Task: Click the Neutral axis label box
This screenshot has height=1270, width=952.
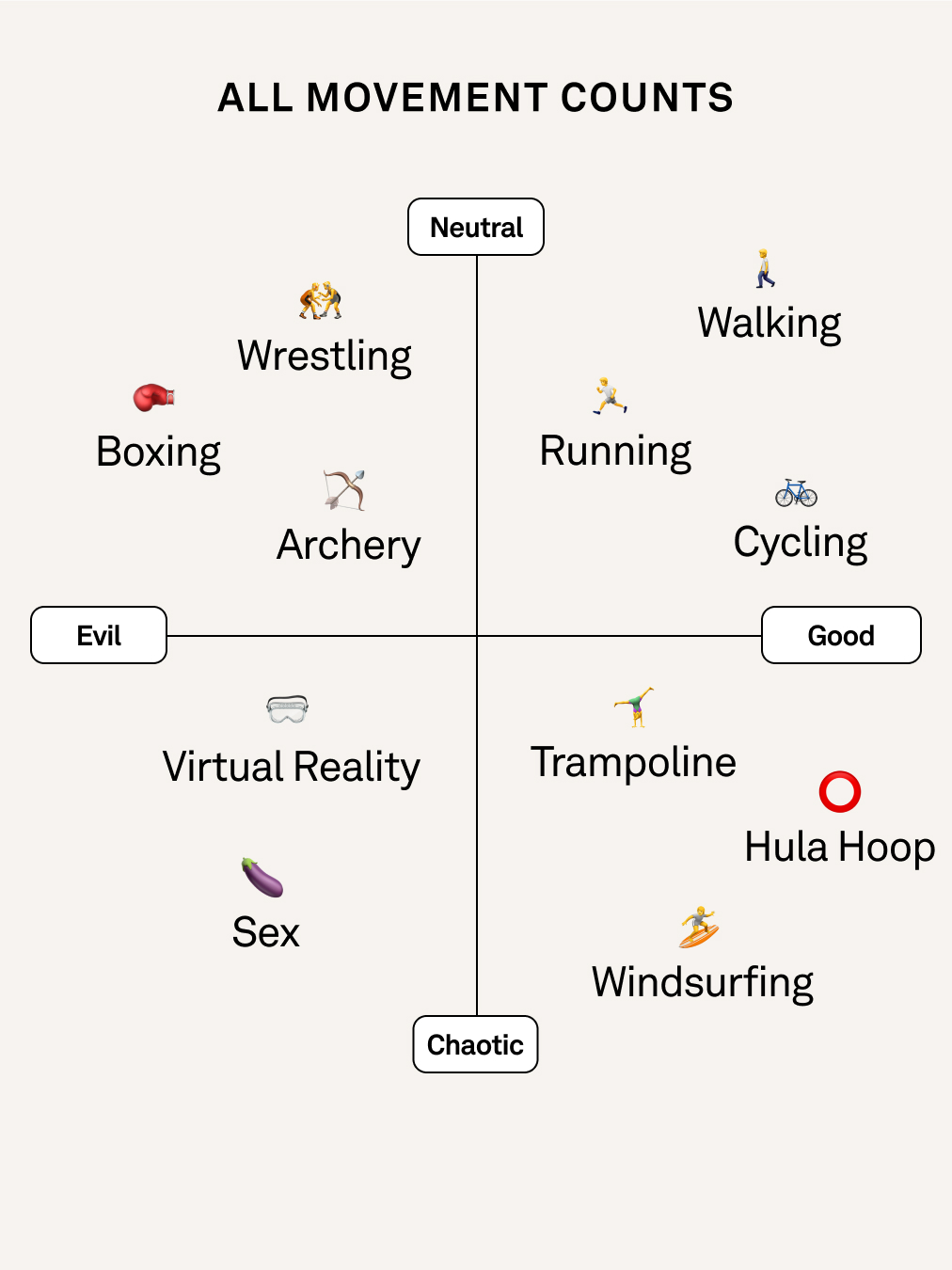Action: pos(476,227)
